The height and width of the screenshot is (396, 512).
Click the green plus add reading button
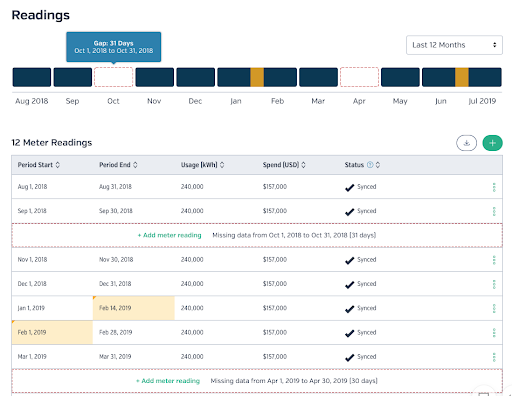tap(492, 143)
